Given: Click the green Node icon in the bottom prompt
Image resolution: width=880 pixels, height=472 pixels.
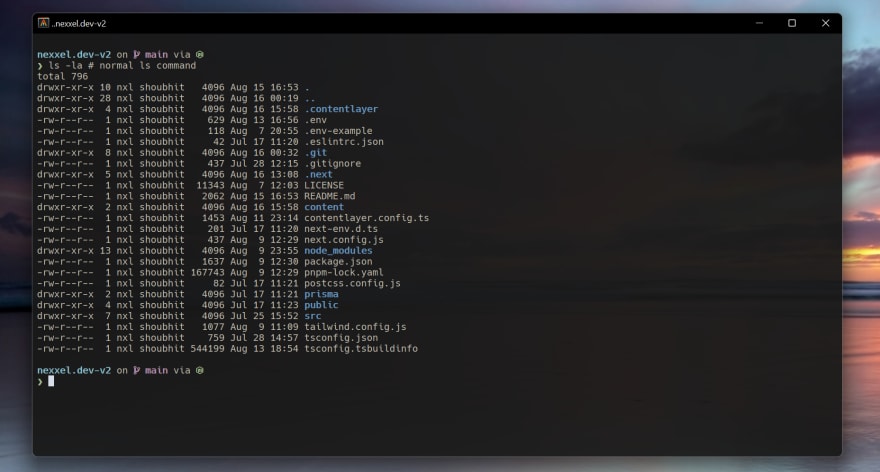Looking at the screenshot, I should [200, 370].
